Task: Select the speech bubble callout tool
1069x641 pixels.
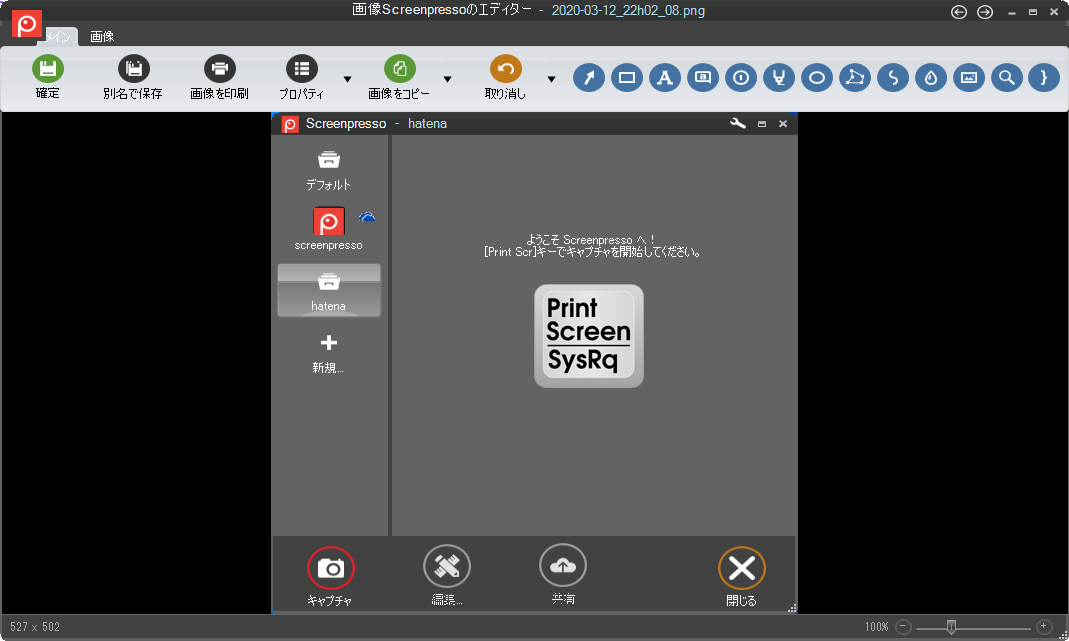Action: coord(703,78)
